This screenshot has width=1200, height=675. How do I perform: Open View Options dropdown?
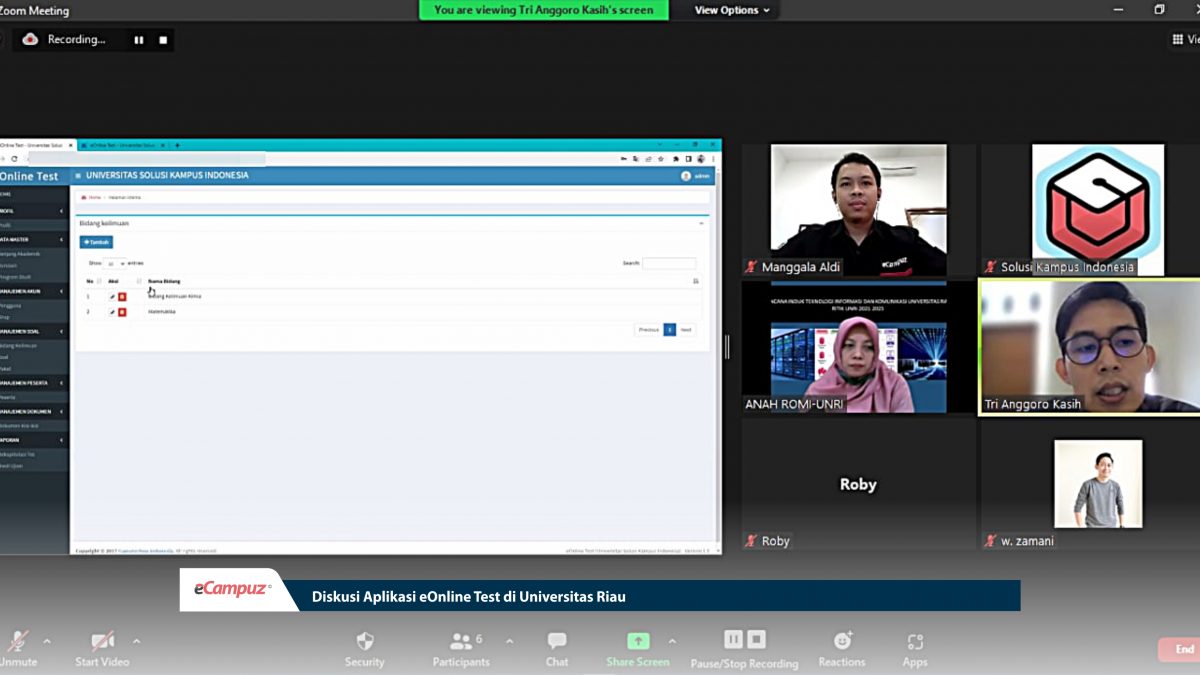[733, 10]
